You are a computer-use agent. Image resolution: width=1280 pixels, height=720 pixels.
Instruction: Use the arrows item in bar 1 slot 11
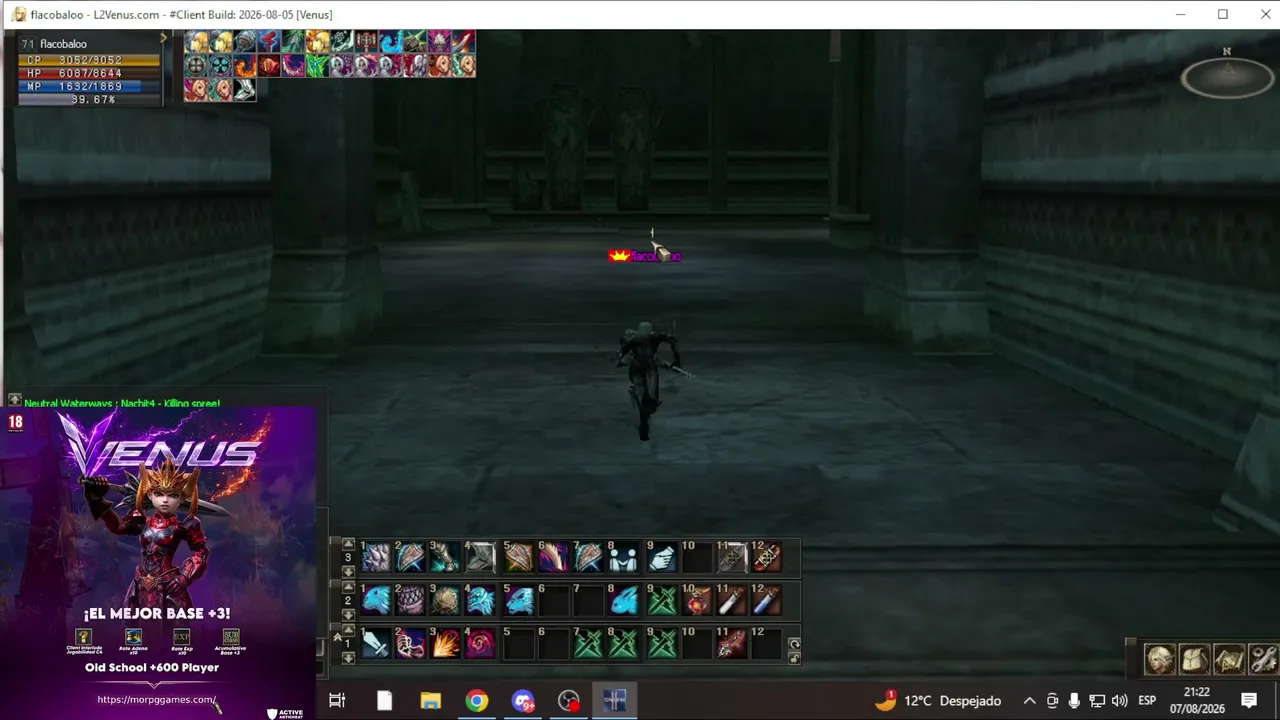[x=732, y=645]
